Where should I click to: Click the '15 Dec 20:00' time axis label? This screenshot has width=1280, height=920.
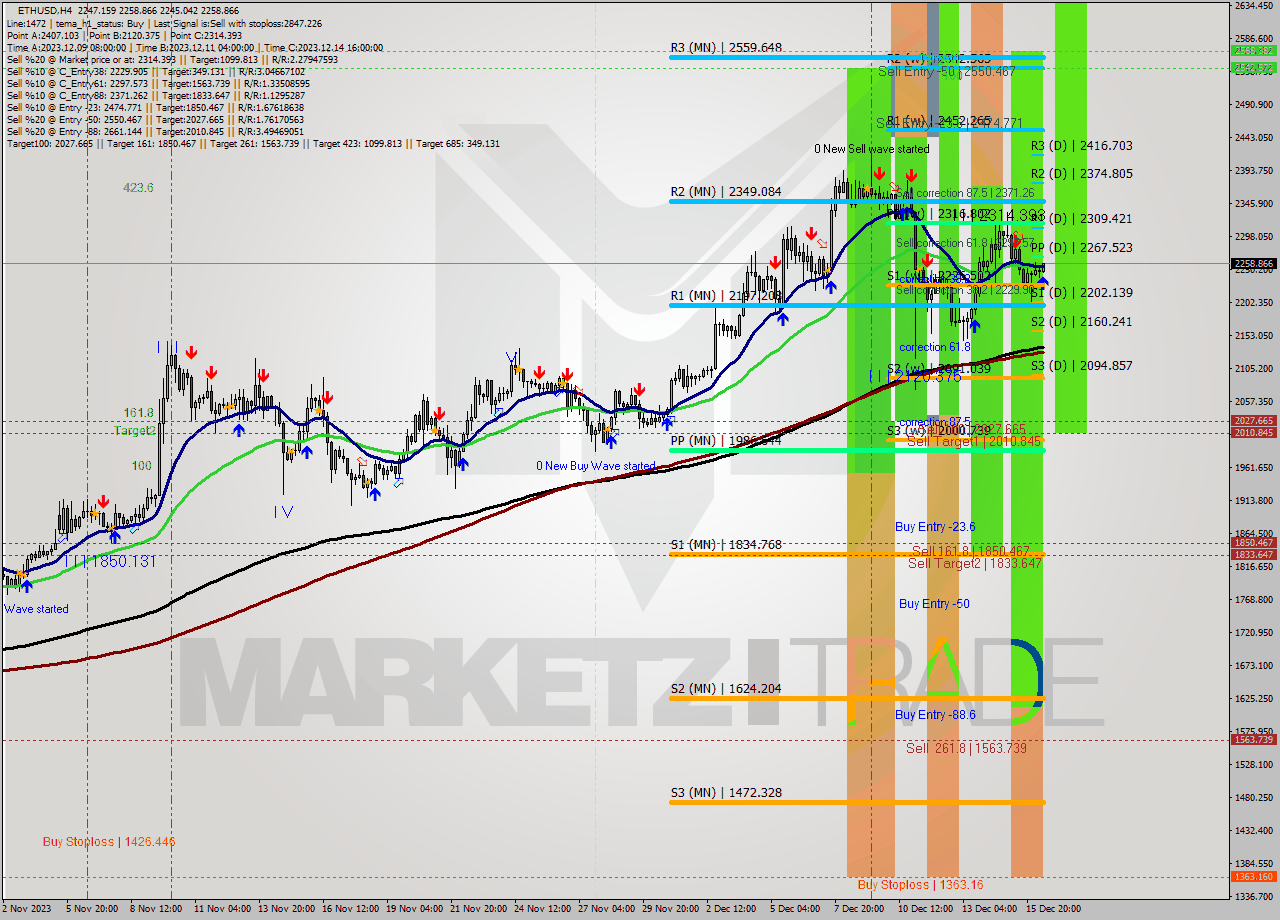[x=1052, y=909]
